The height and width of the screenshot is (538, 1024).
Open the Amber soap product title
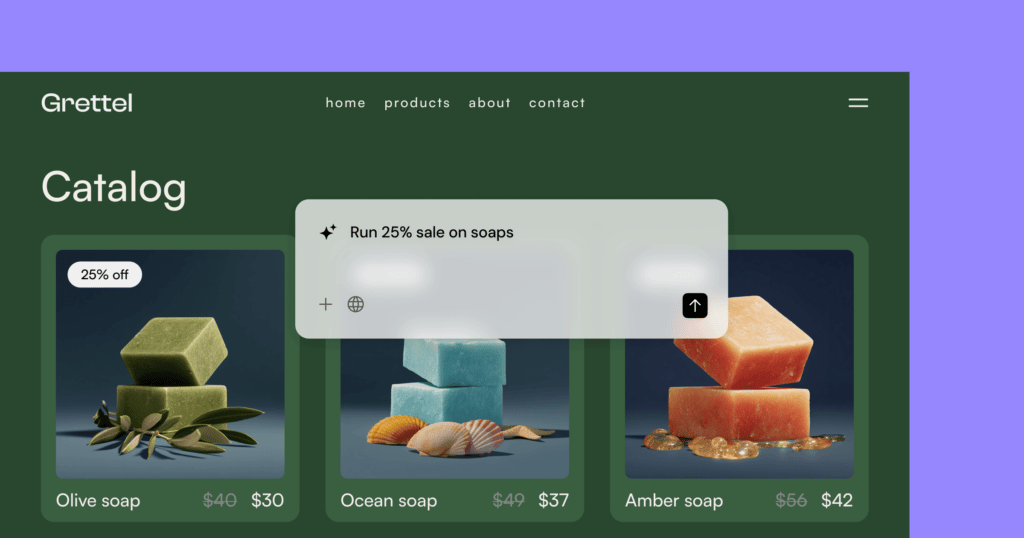coord(674,501)
